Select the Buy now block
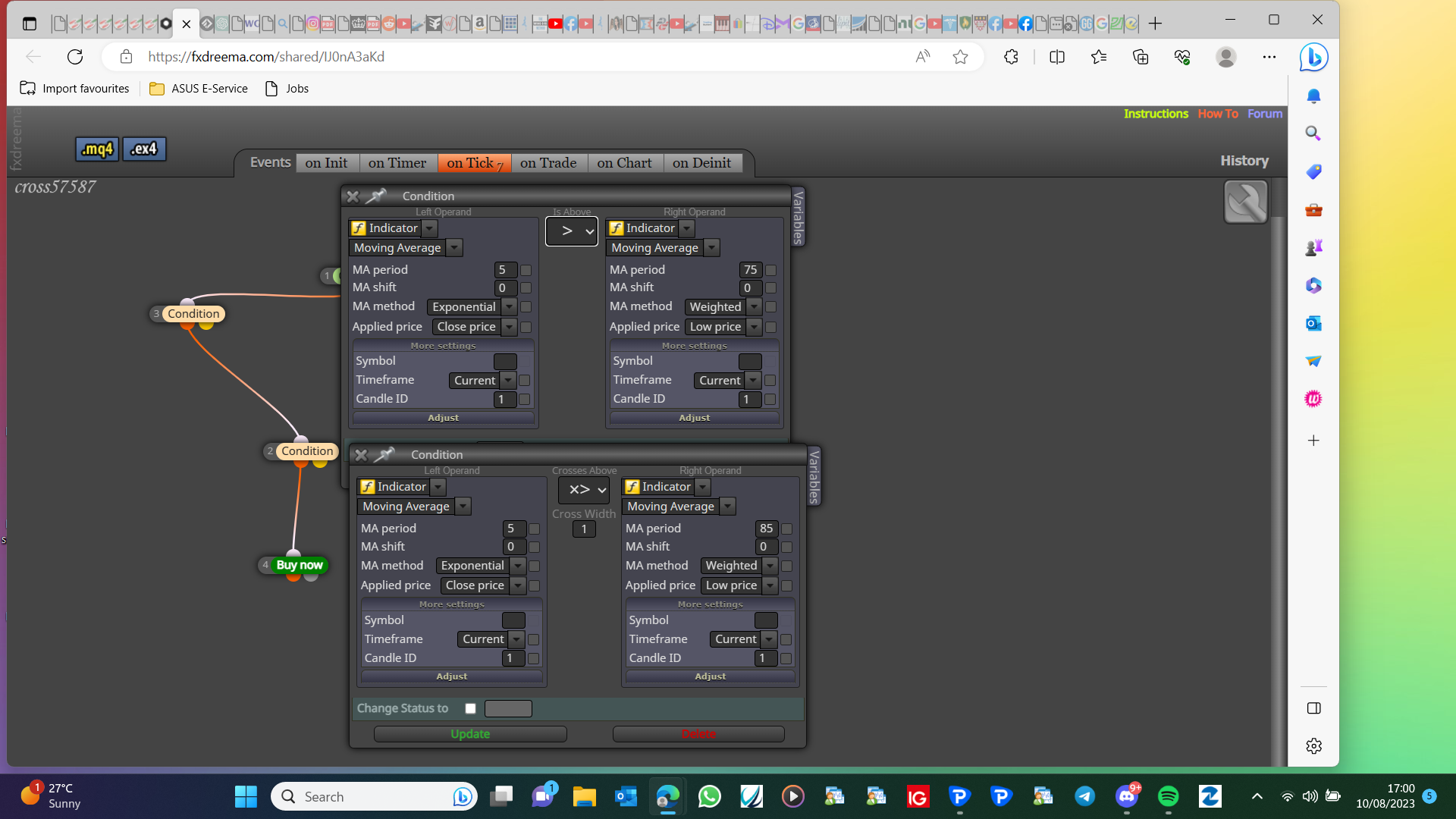 coord(300,565)
